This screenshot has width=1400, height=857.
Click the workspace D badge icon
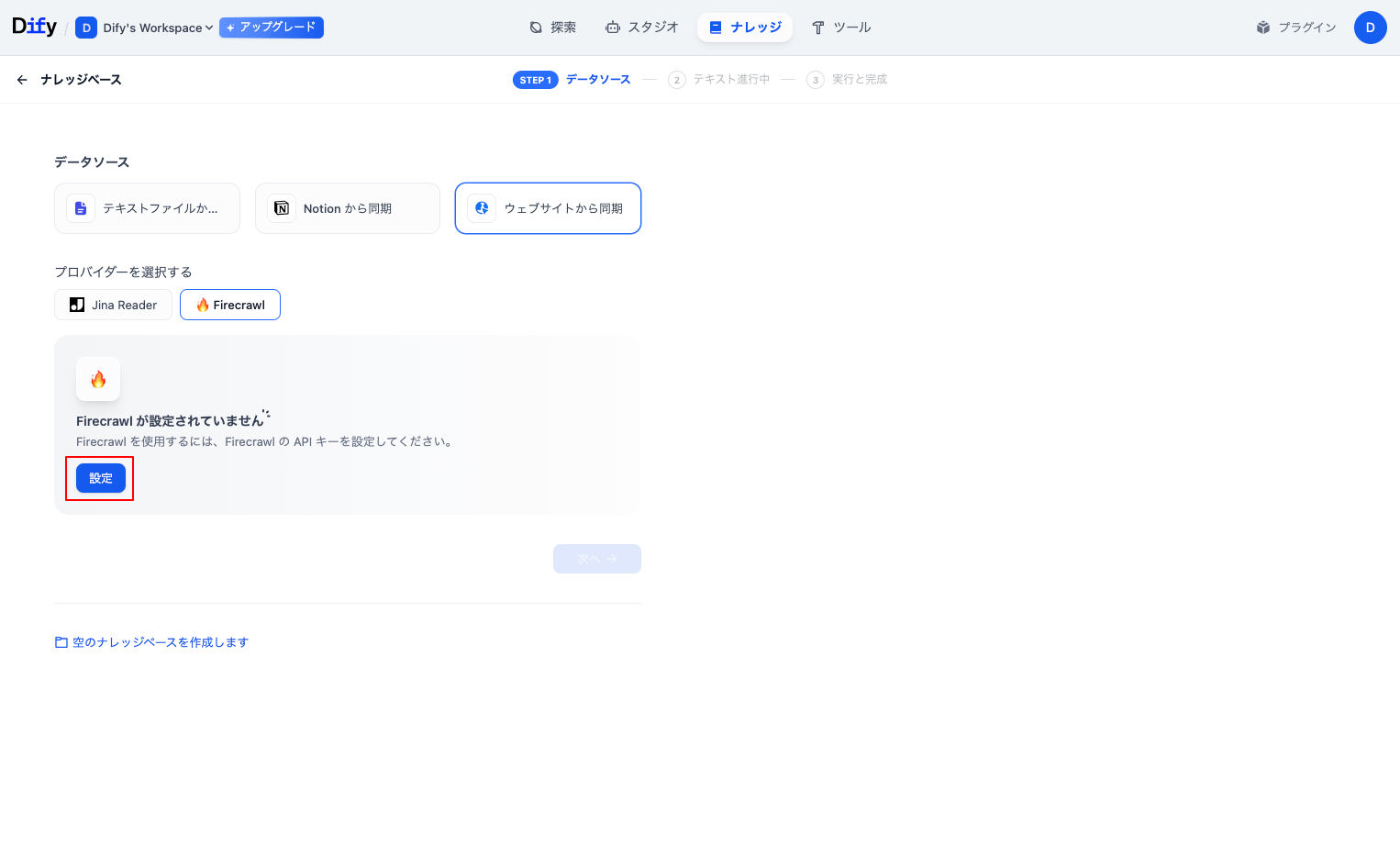[x=86, y=28]
